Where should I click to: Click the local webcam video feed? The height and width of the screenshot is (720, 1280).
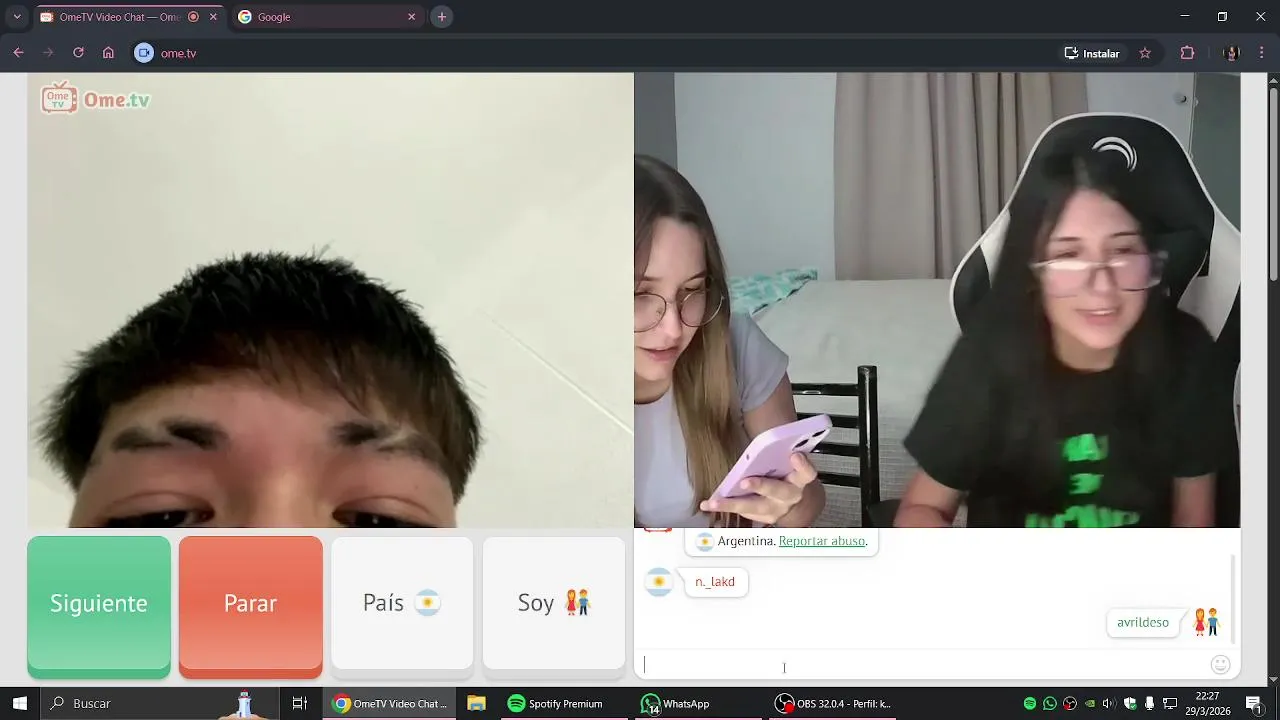[x=331, y=300]
